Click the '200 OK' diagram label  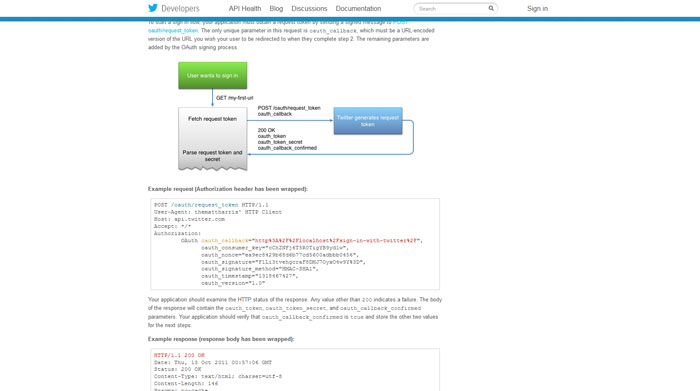click(x=266, y=130)
